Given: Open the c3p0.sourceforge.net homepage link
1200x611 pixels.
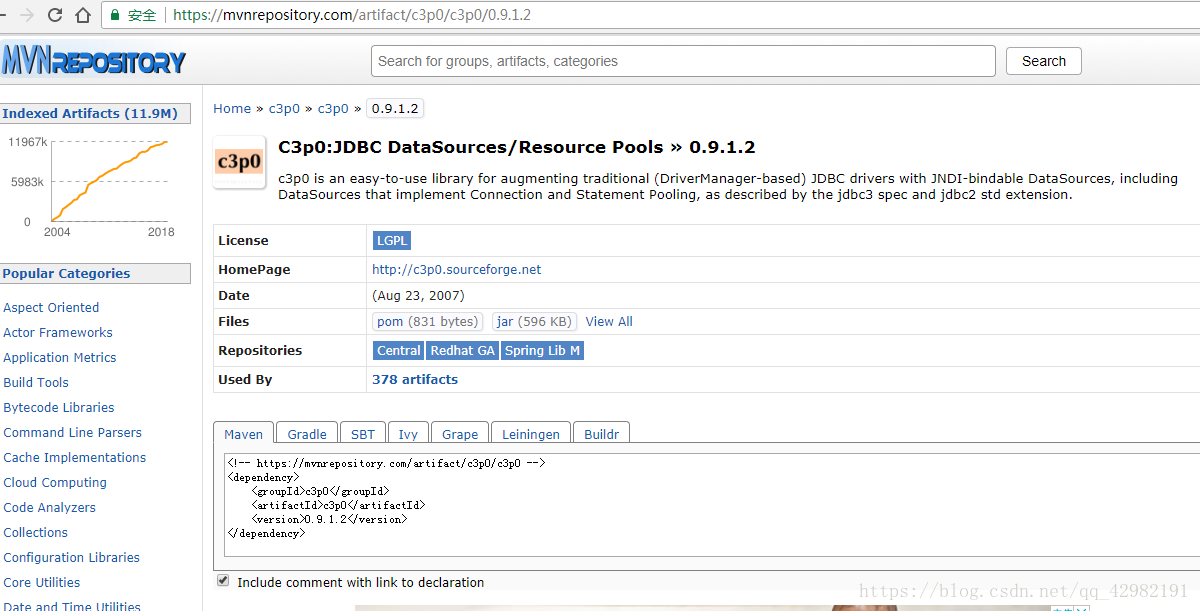Looking at the screenshot, I should 456,269.
